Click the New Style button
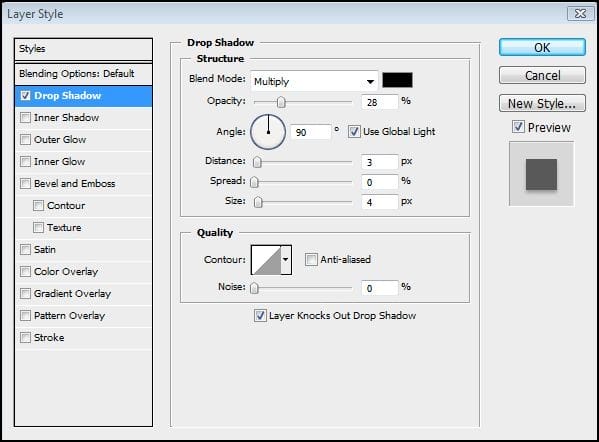The width and height of the screenshot is (599, 442). pos(542,103)
